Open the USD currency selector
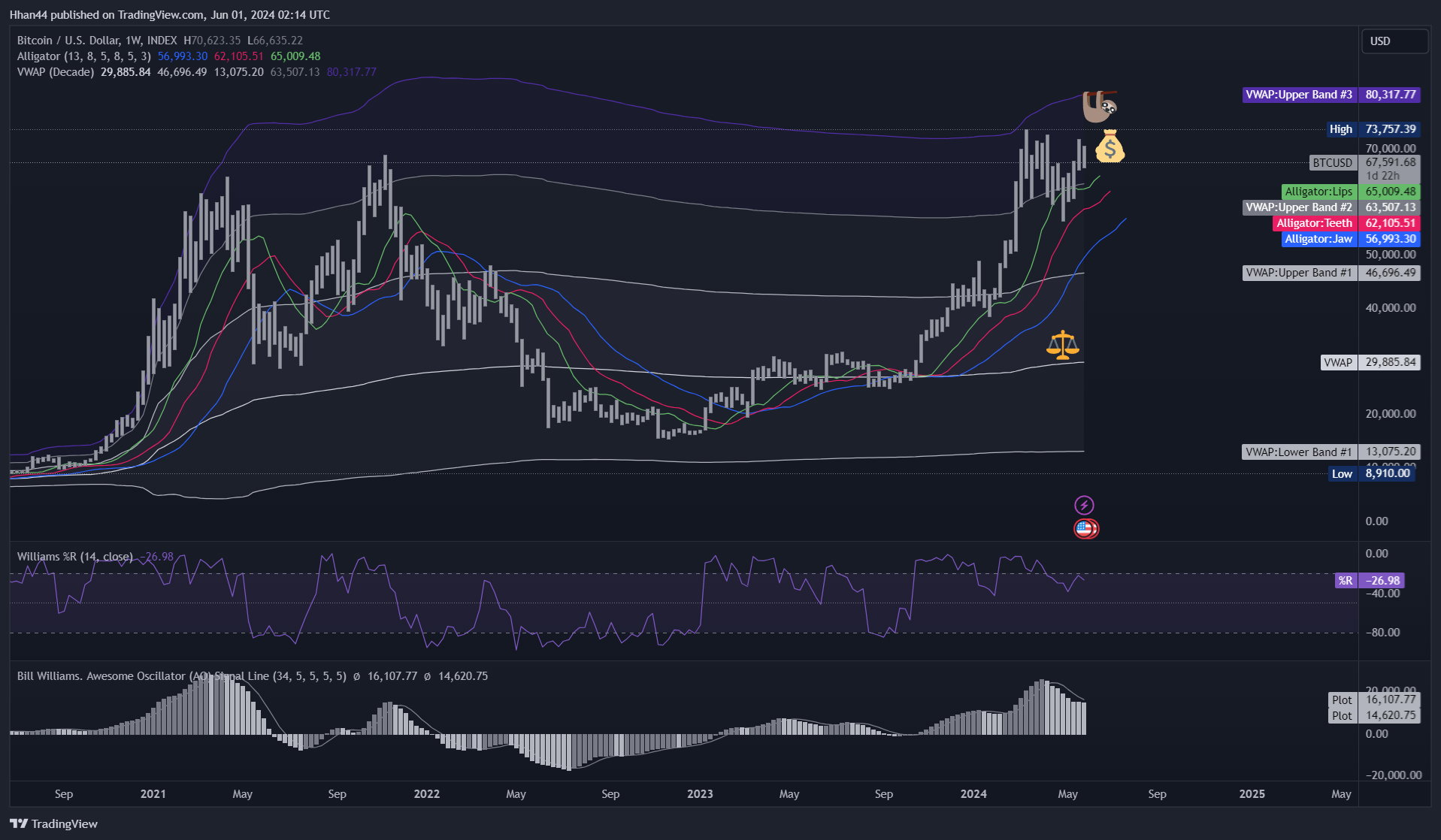 [1394, 41]
